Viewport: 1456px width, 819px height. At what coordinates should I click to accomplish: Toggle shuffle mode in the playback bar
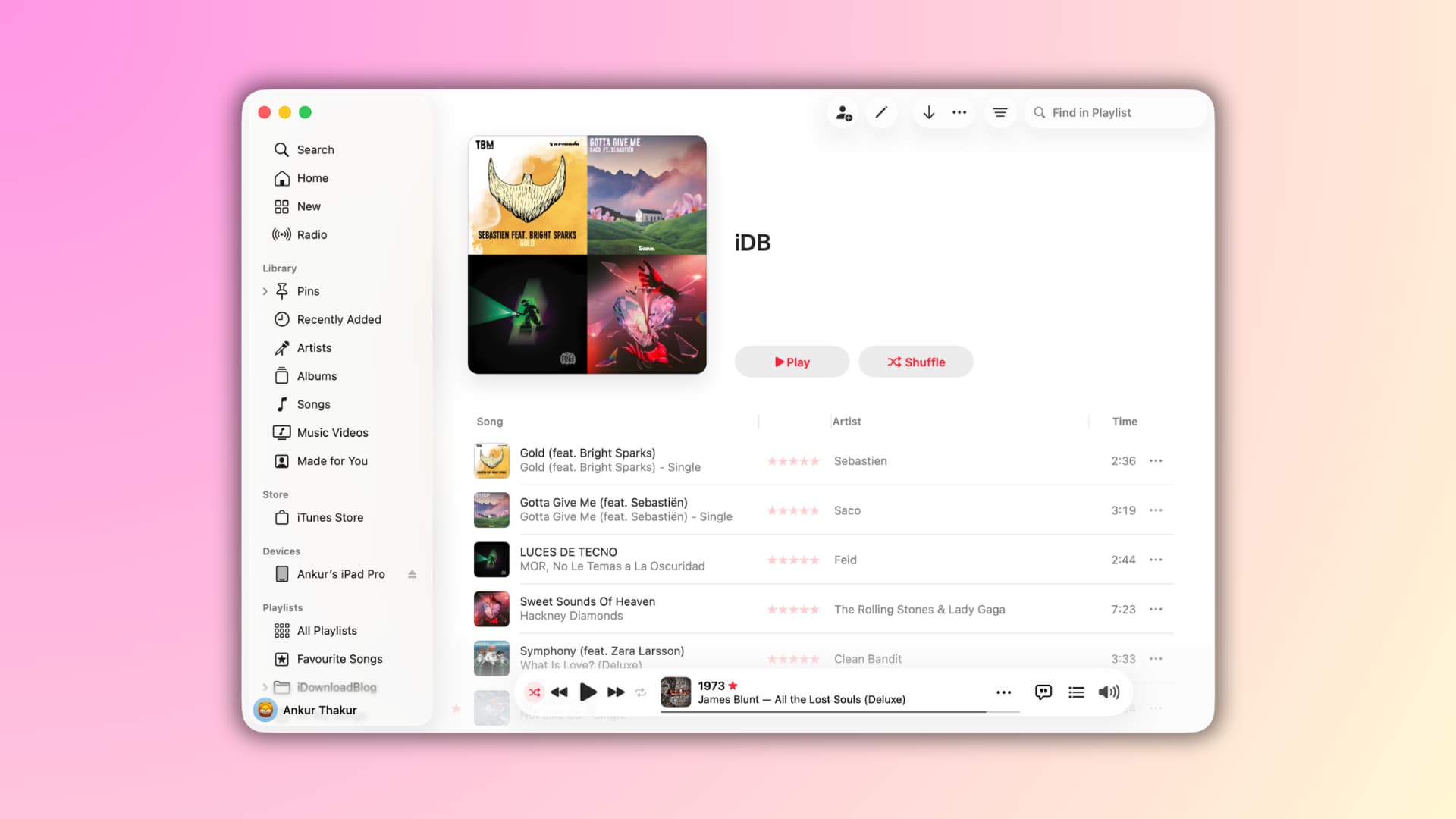click(x=535, y=692)
